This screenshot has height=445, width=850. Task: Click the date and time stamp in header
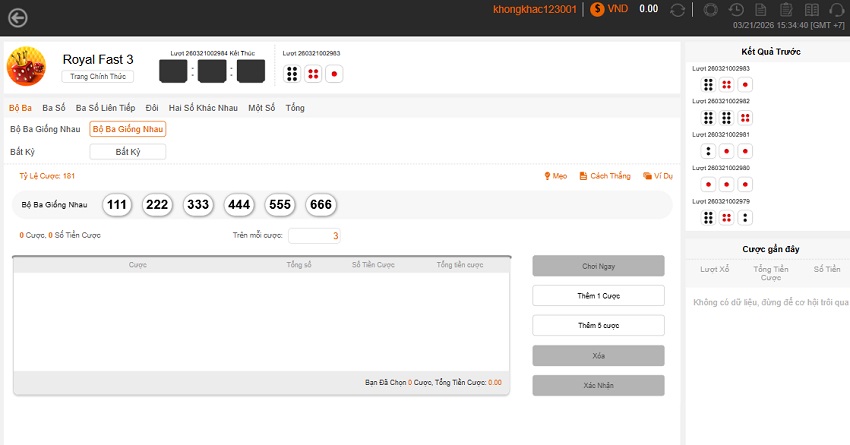coord(789,25)
